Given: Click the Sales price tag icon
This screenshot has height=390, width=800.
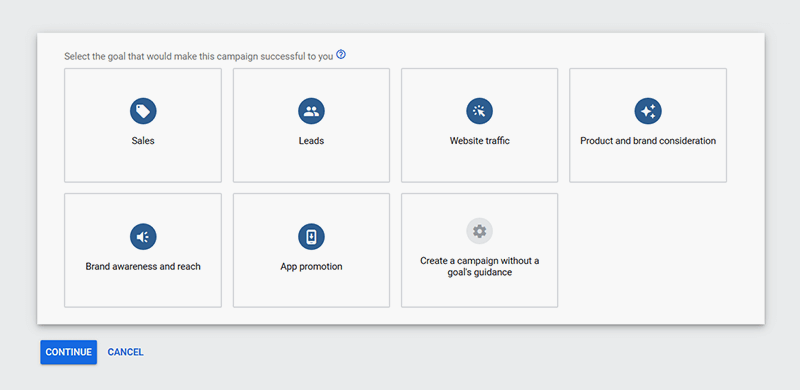Looking at the screenshot, I should 143,111.
